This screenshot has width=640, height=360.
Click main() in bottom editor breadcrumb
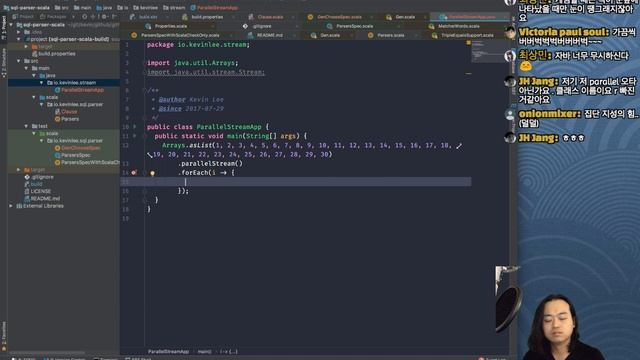tap(204, 351)
